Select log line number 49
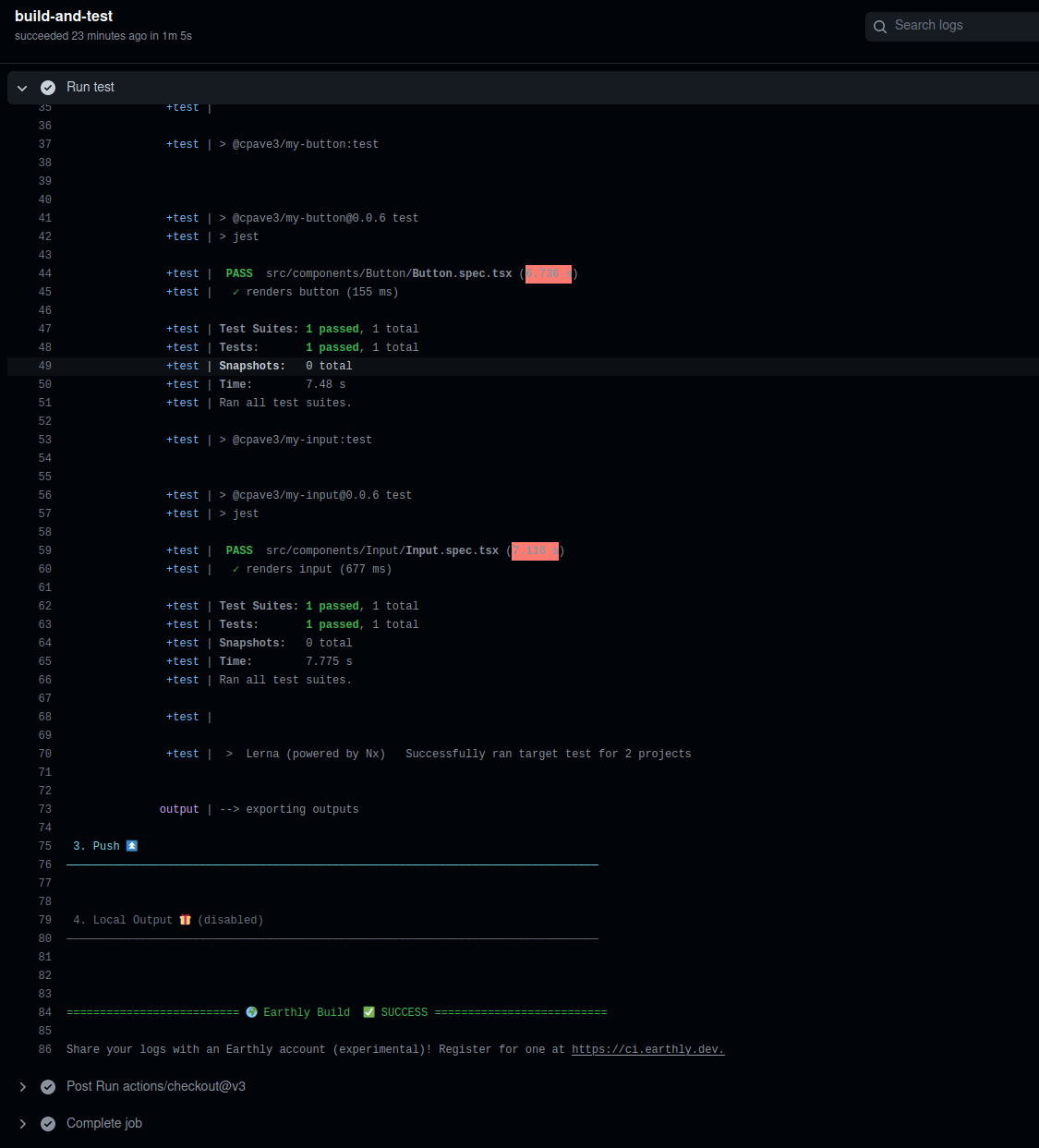This screenshot has height=1148, width=1039. (44, 366)
